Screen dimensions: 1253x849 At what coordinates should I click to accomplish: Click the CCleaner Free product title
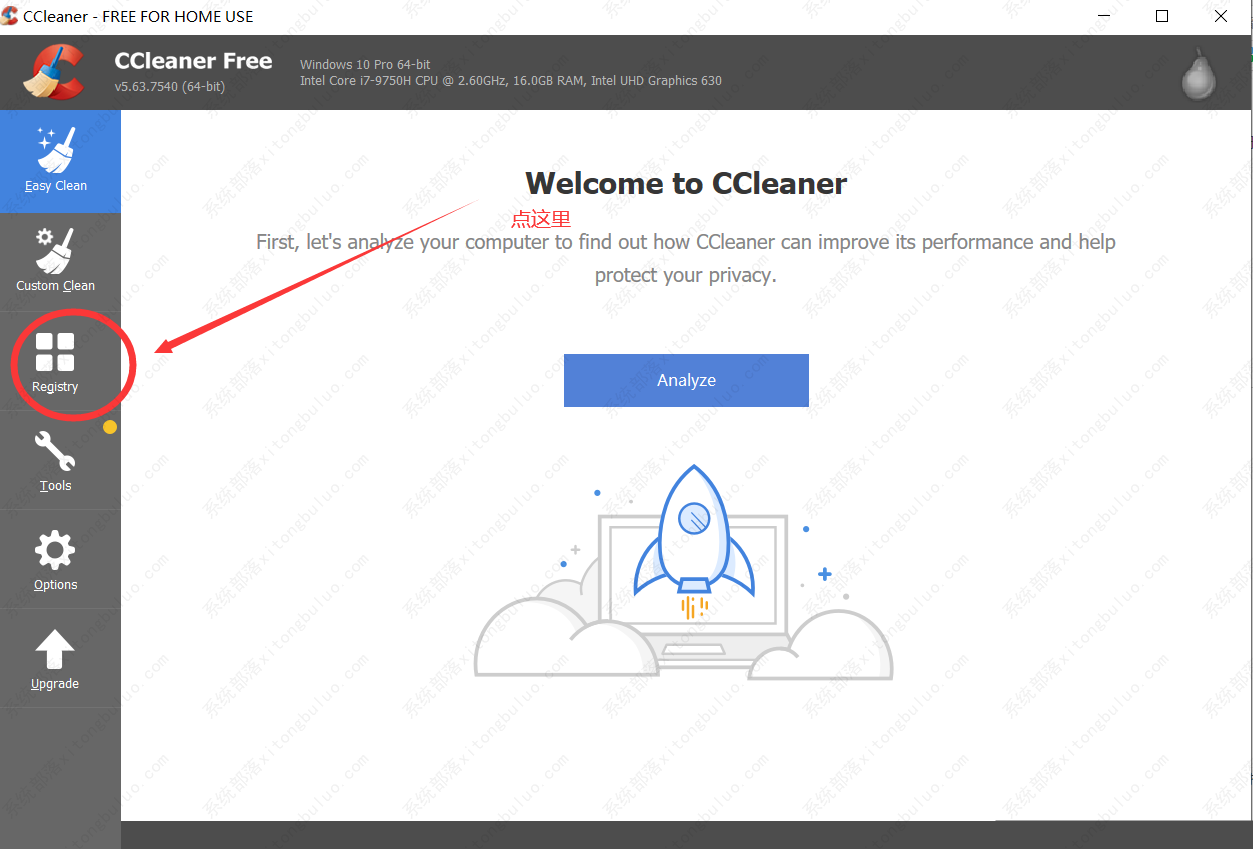tap(193, 61)
